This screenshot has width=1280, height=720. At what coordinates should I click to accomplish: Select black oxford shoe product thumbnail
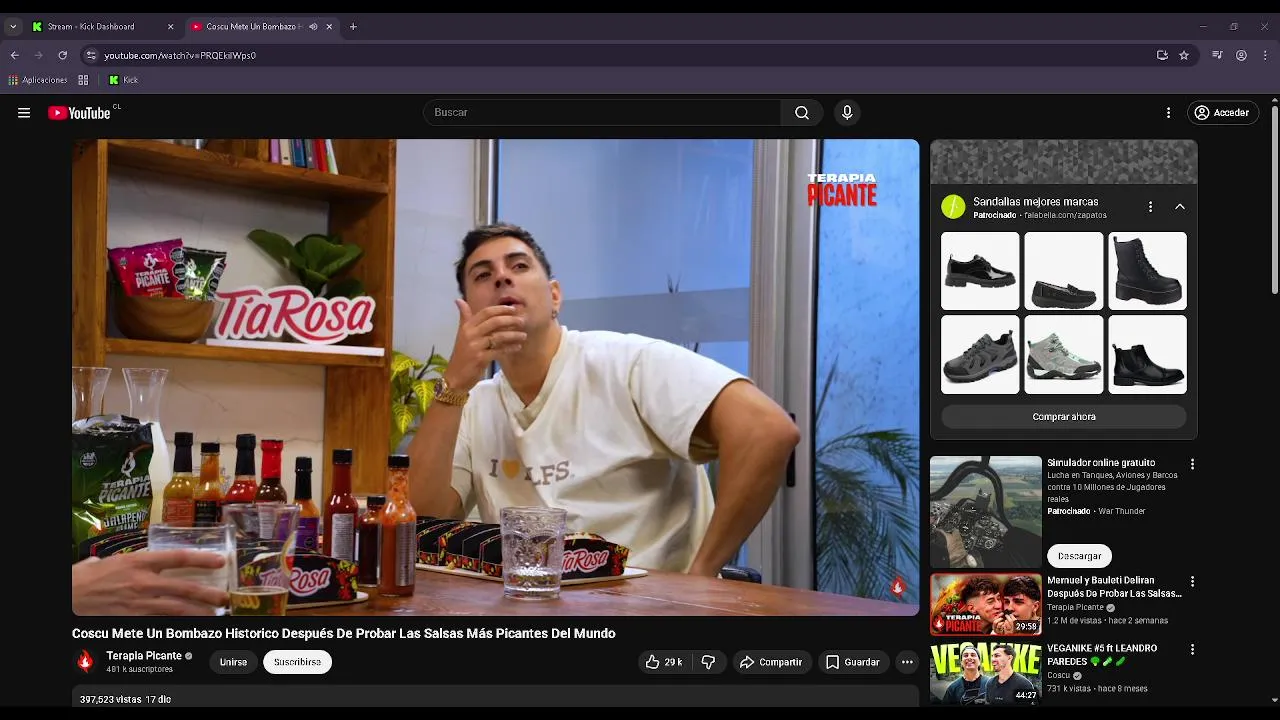[x=980, y=271]
